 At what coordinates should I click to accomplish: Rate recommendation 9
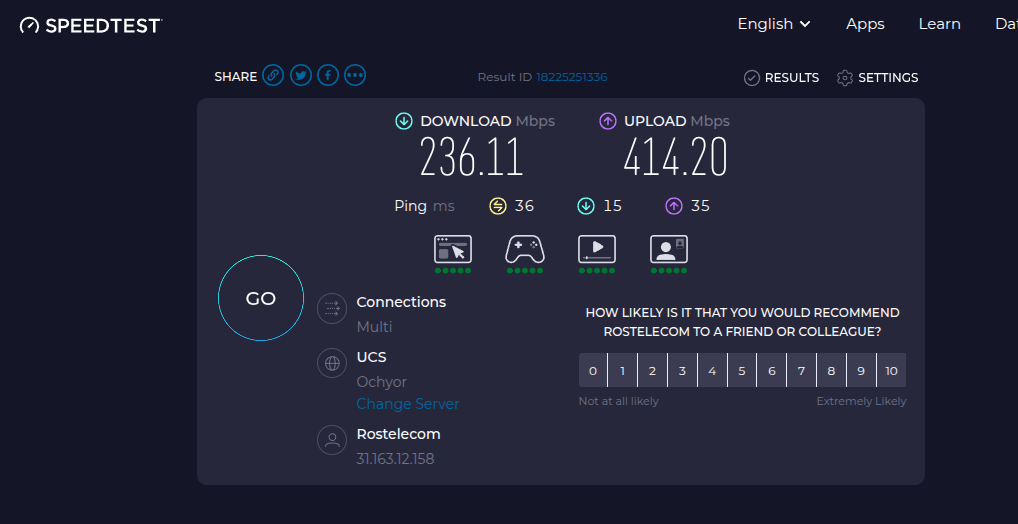(862, 371)
